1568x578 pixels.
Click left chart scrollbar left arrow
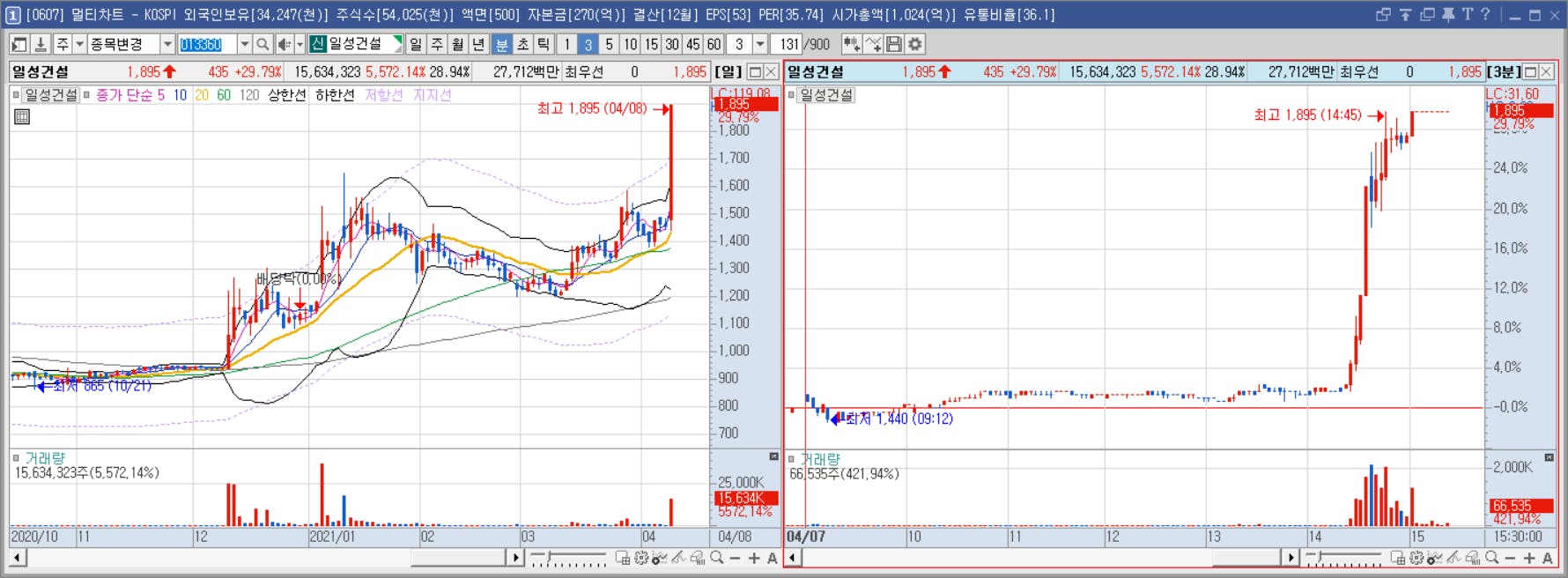(x=18, y=558)
